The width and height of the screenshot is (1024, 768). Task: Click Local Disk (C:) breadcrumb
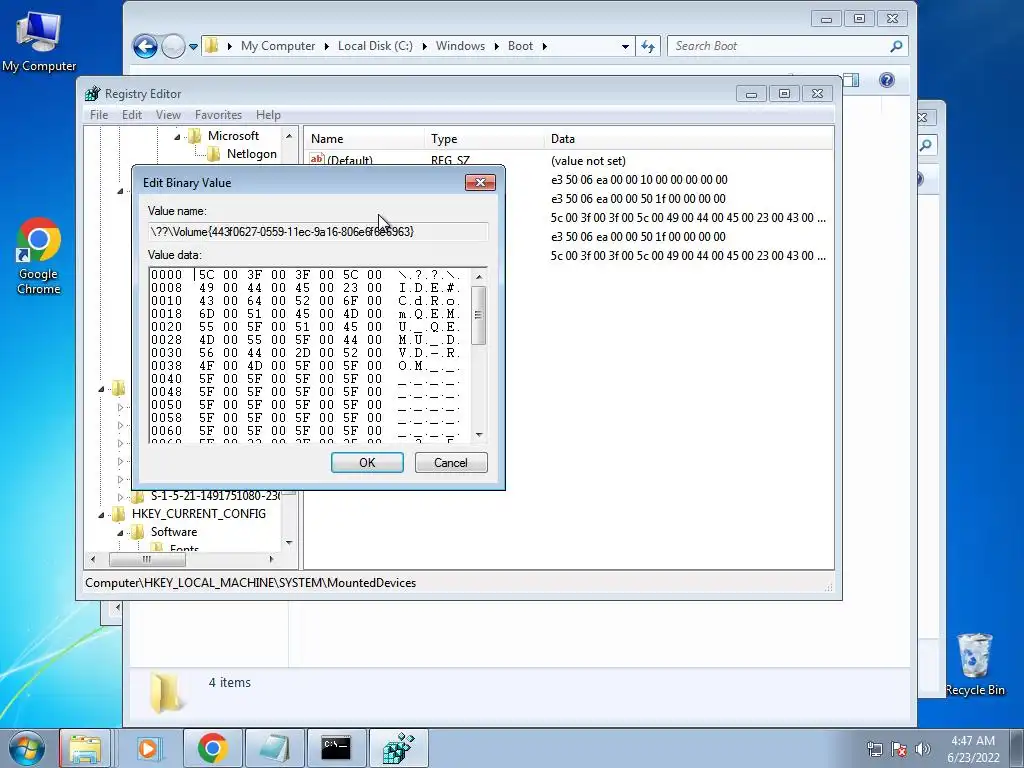pyautogui.click(x=375, y=46)
